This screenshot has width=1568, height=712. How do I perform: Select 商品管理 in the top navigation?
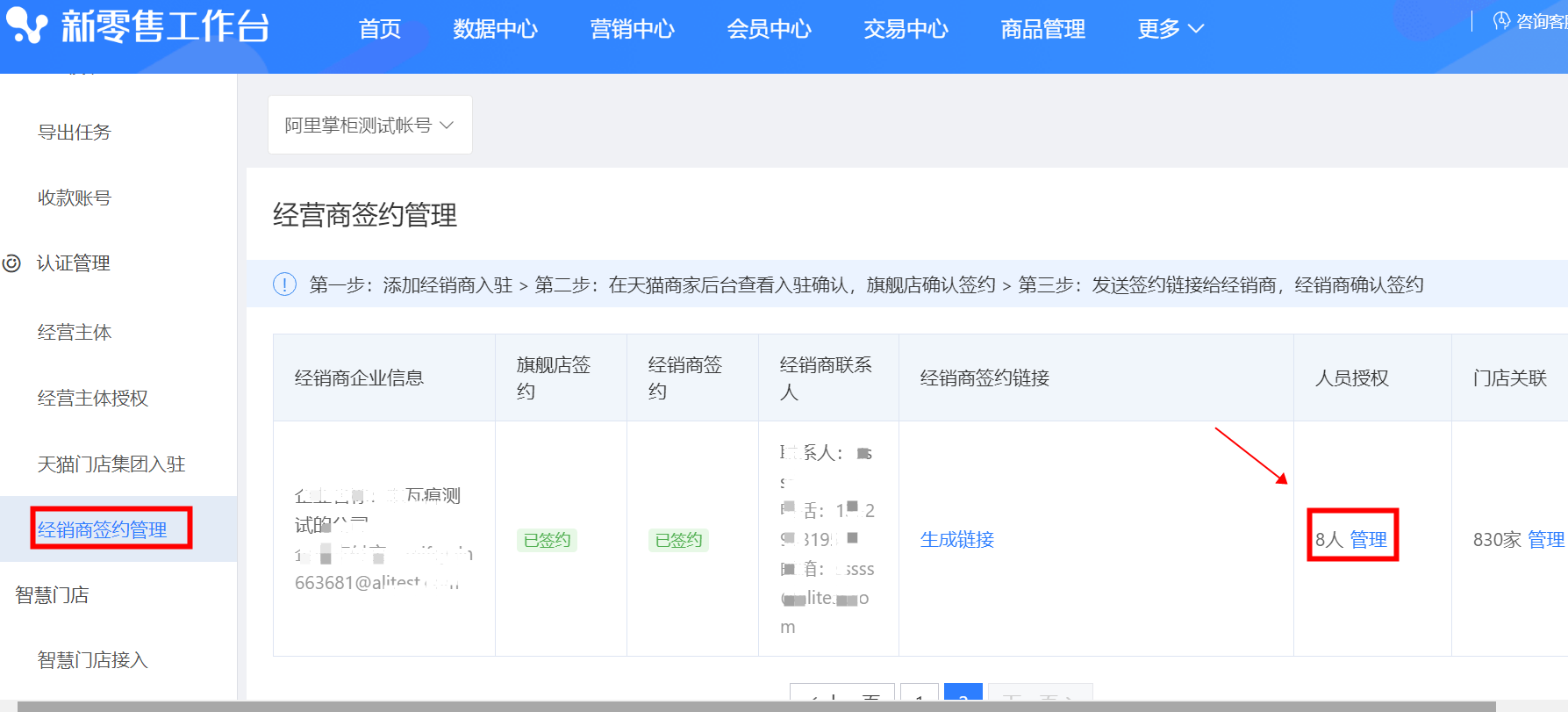pos(1042,29)
